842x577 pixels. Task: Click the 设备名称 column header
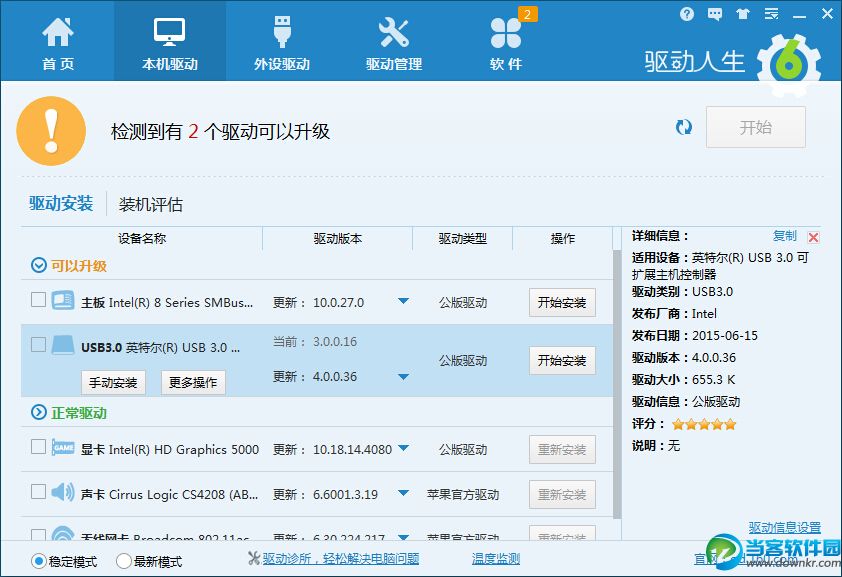(x=142, y=238)
